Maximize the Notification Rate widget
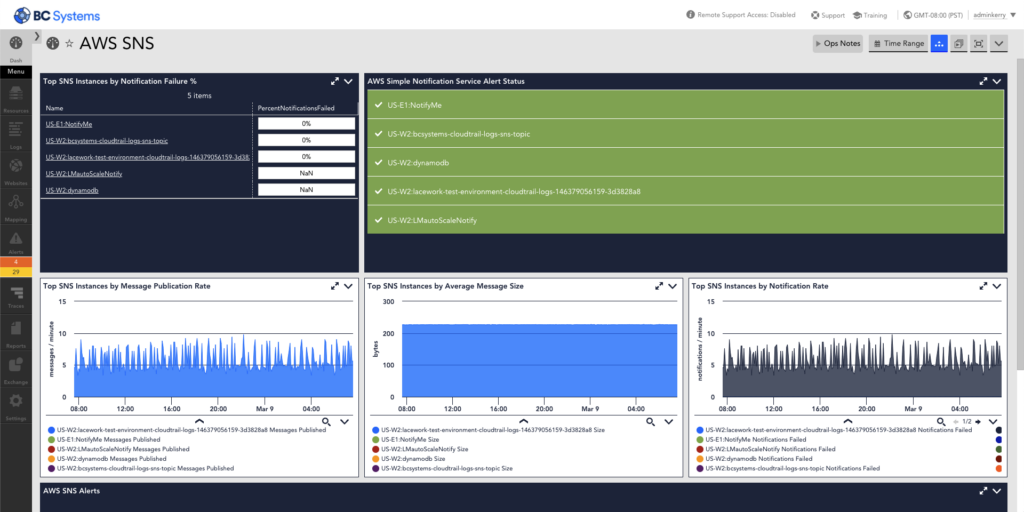1024x512 pixels. point(984,286)
